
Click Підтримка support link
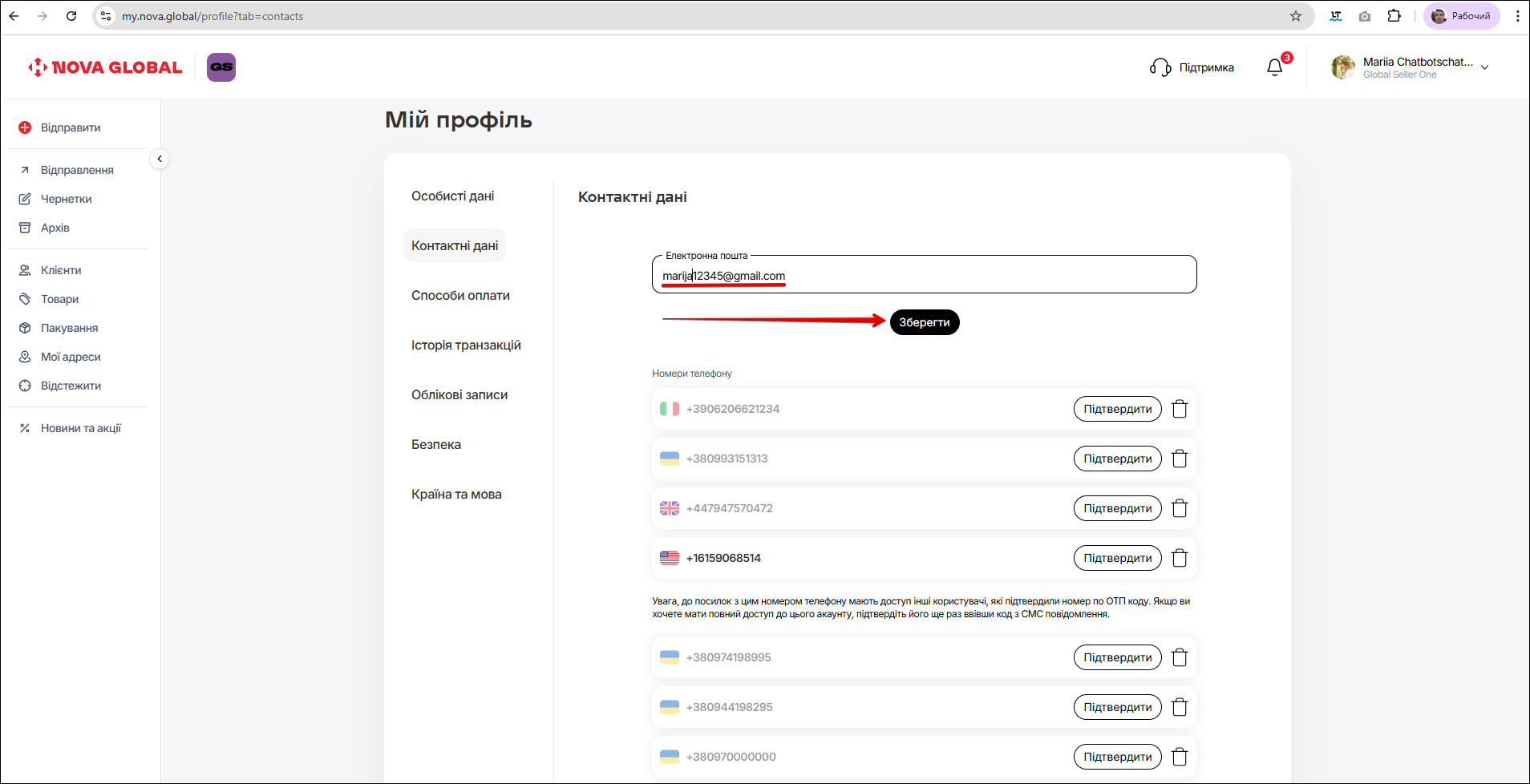1206,67
